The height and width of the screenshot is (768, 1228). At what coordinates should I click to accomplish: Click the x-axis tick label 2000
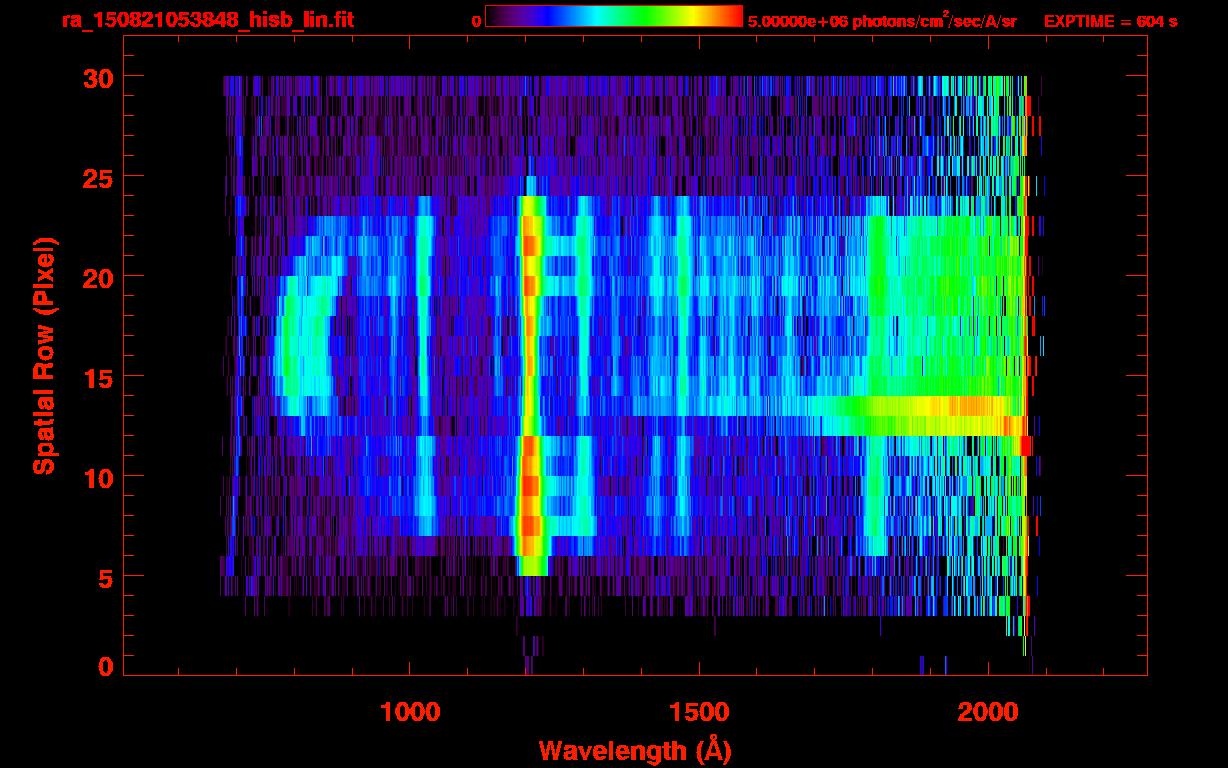[989, 712]
